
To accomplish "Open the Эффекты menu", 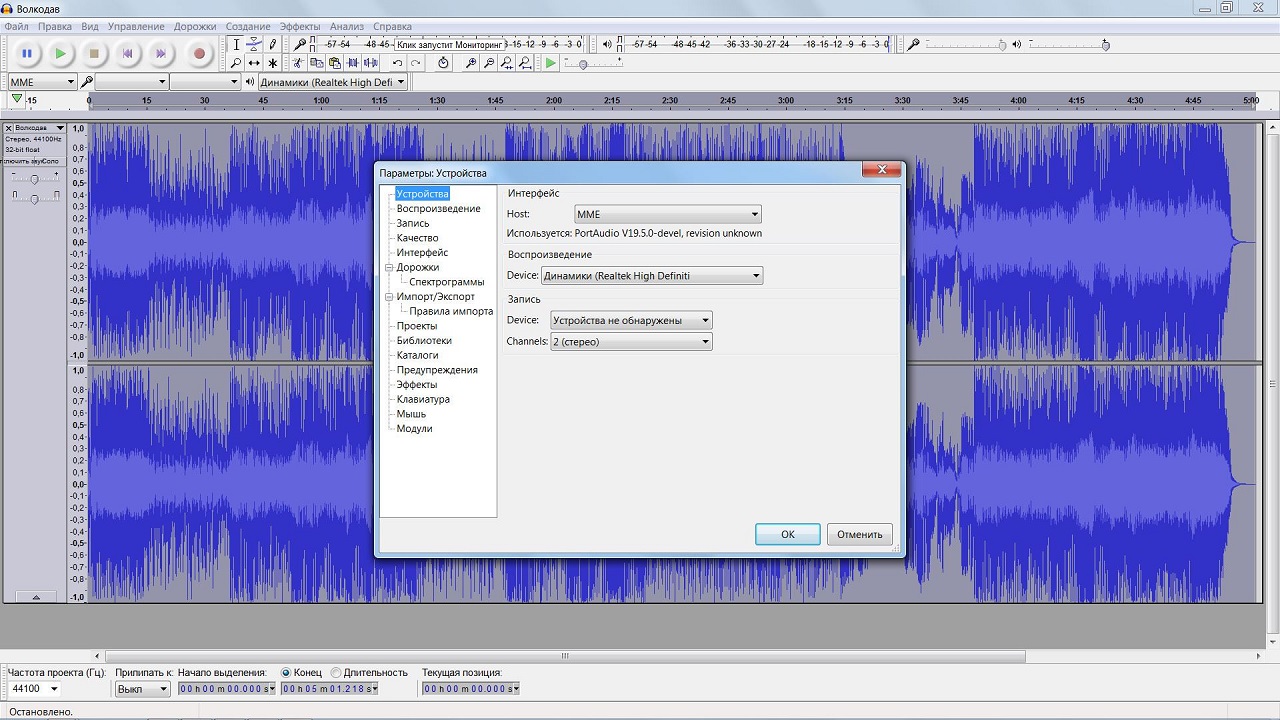I will tap(300, 26).
